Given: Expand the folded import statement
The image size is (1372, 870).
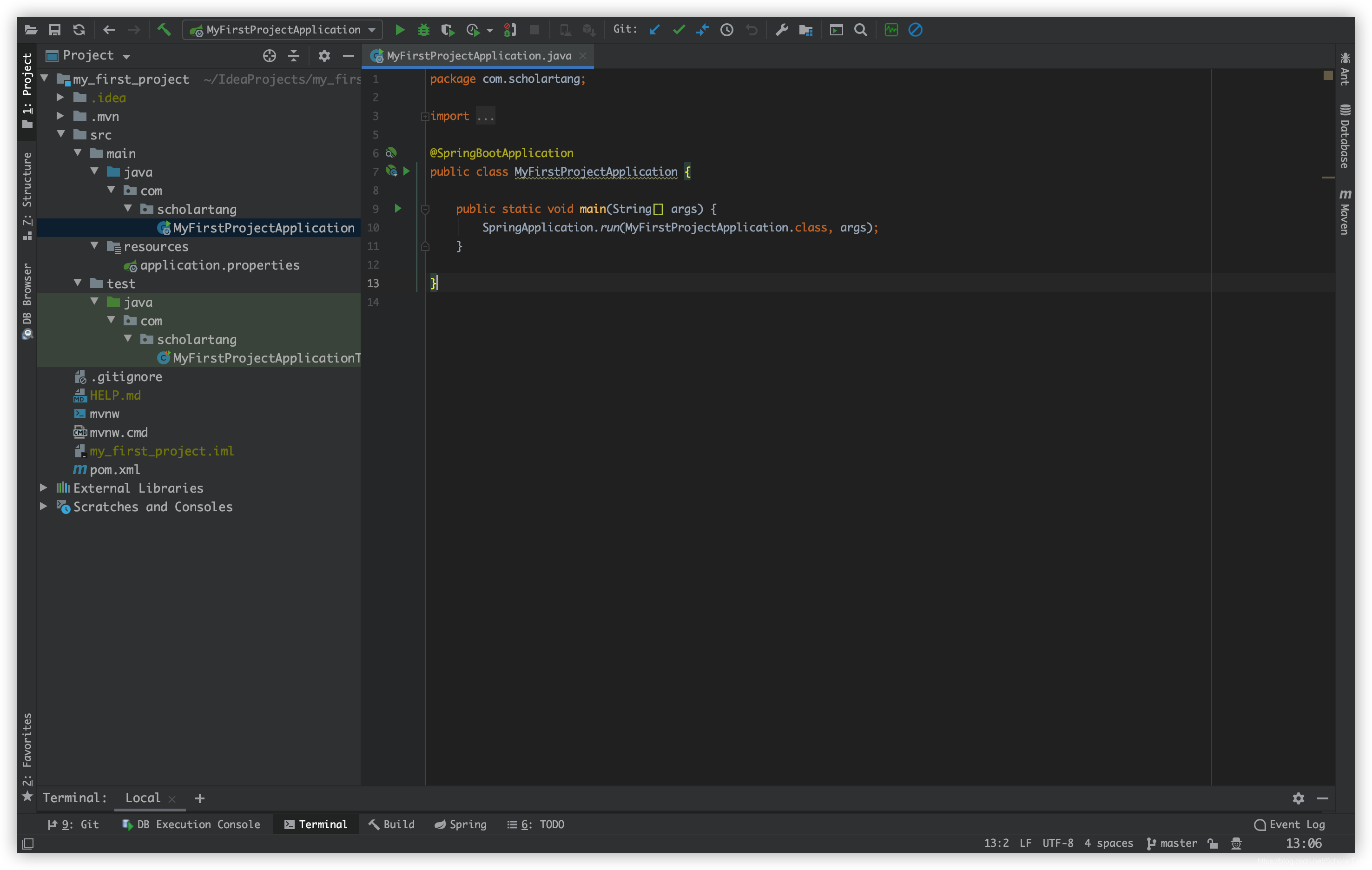Looking at the screenshot, I should [x=425, y=116].
